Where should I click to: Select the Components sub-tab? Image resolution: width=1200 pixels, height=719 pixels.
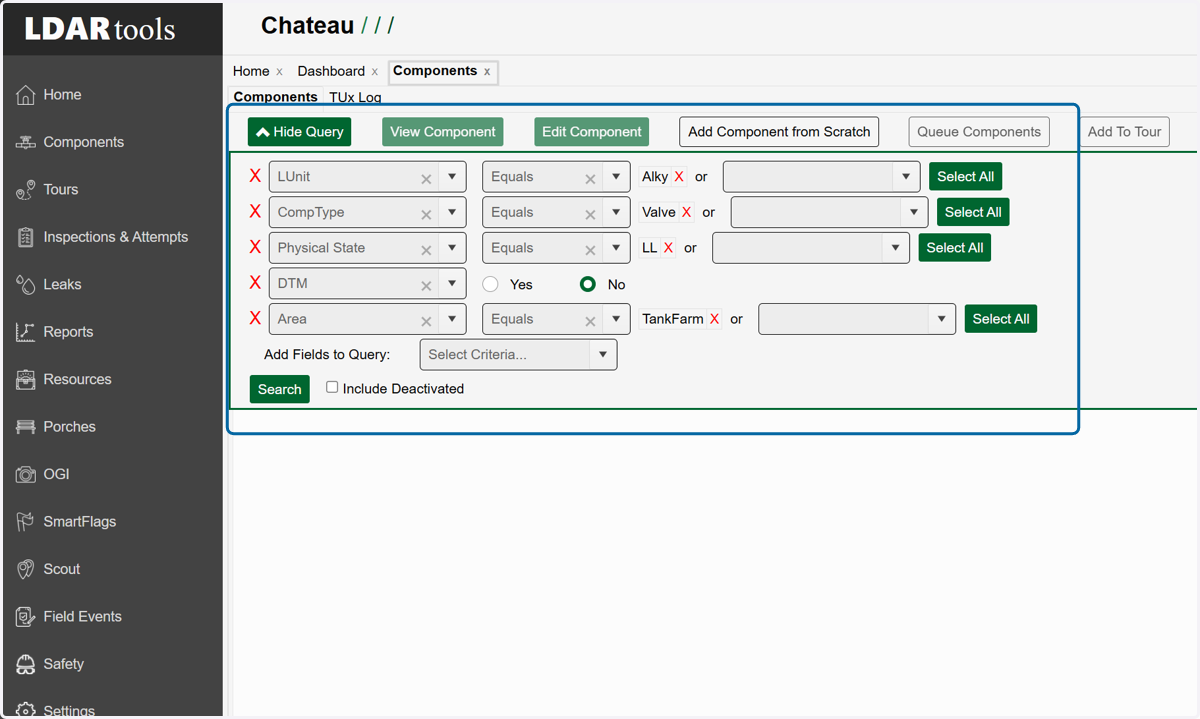tap(275, 97)
